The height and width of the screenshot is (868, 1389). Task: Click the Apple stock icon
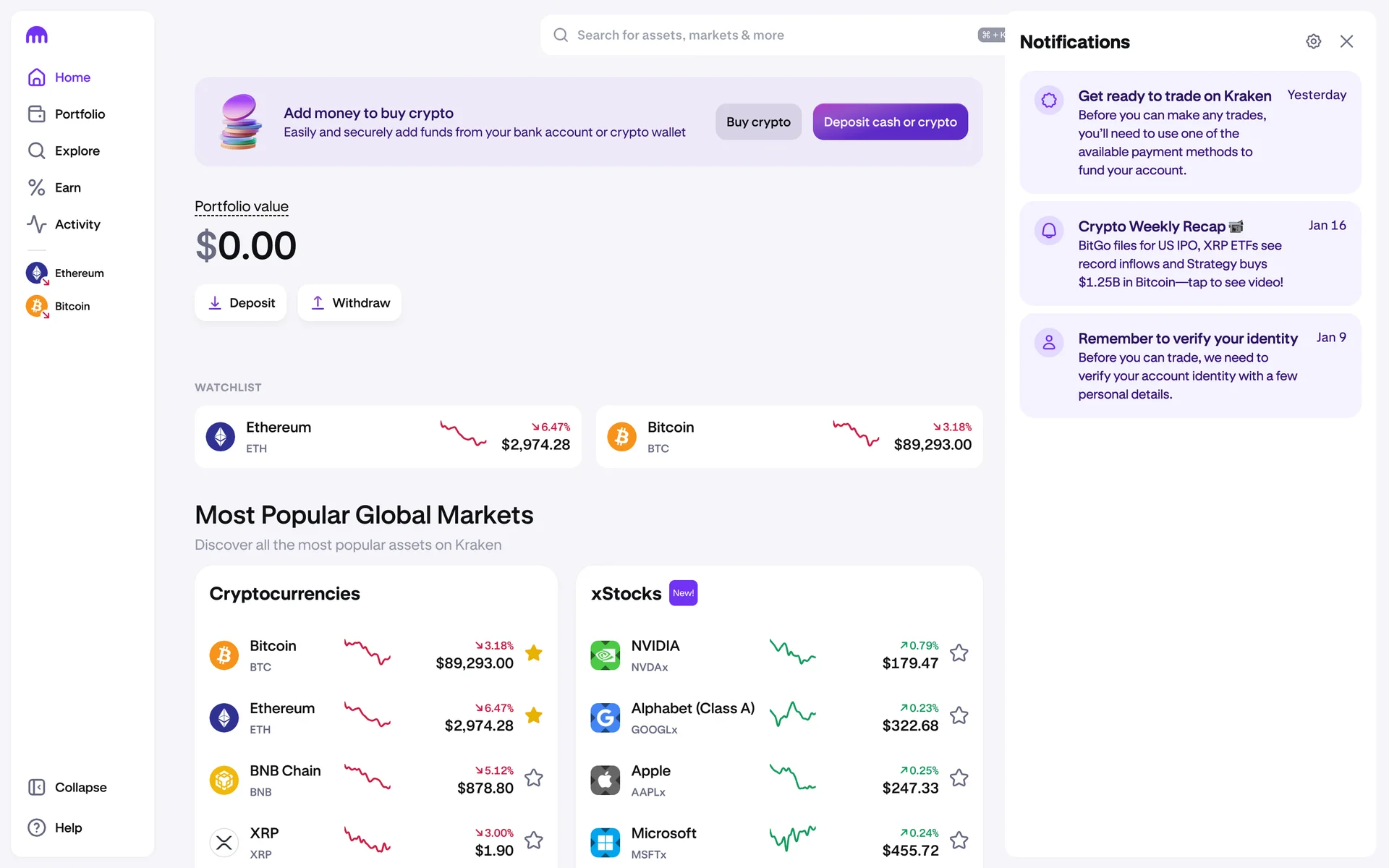click(605, 780)
